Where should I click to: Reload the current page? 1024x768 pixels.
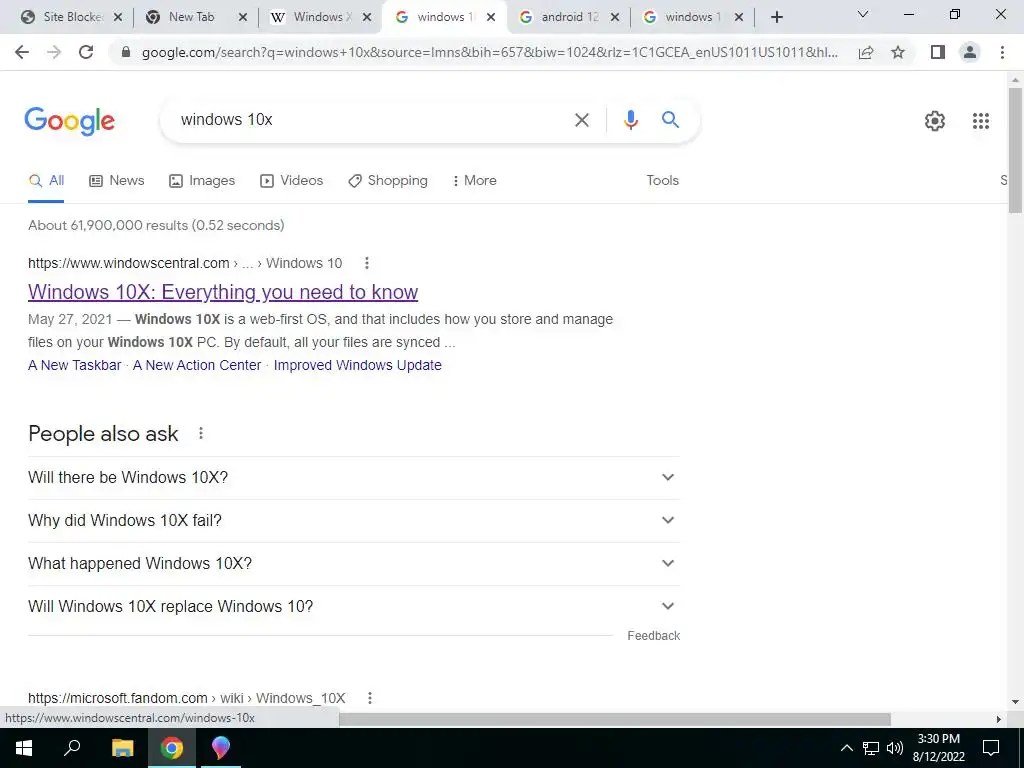86,52
